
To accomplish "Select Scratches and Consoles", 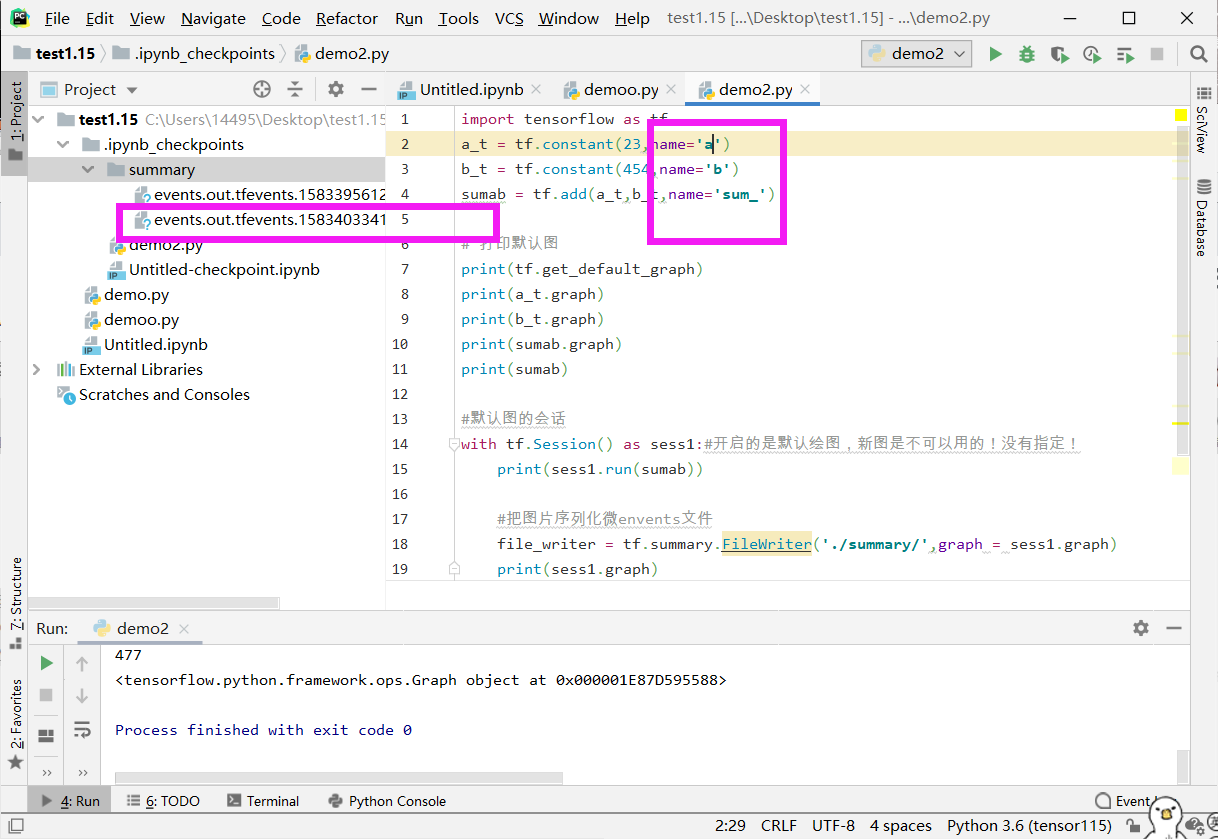I will [153, 394].
